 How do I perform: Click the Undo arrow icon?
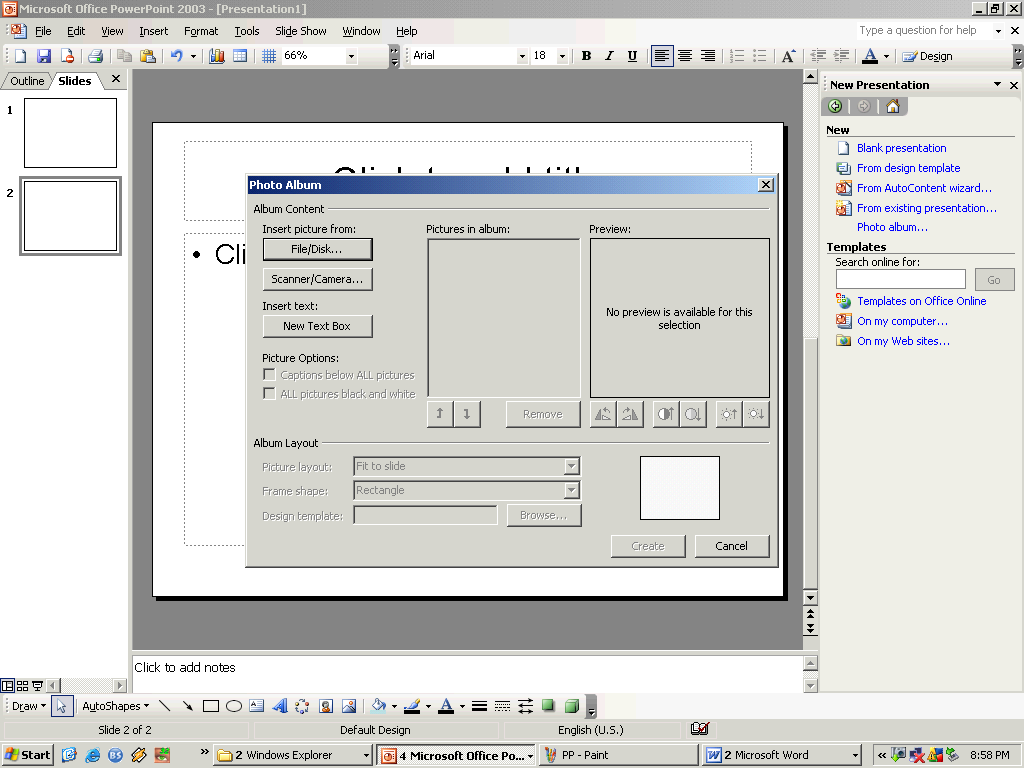[x=176, y=56]
